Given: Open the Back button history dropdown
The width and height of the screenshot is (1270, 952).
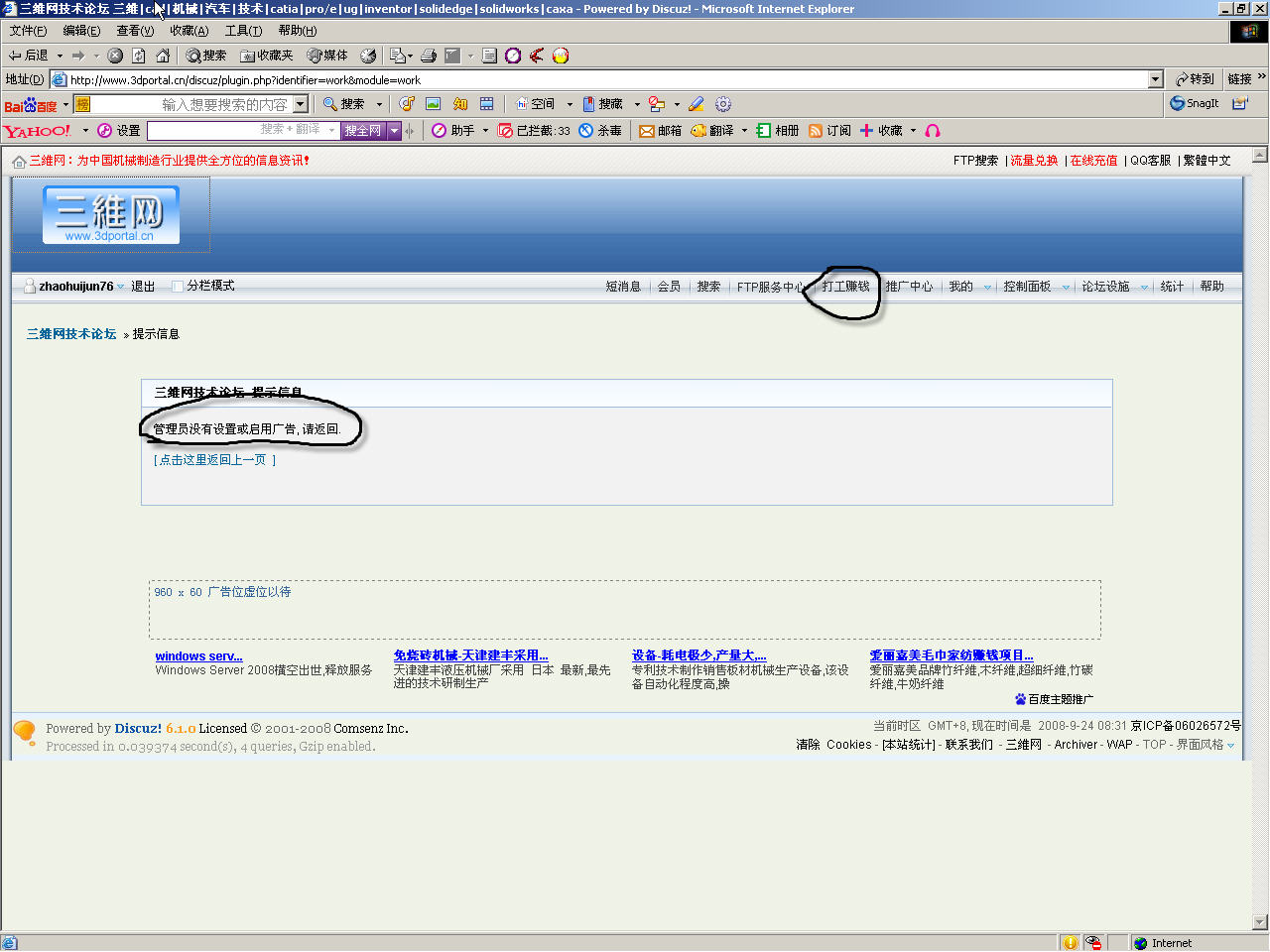Looking at the screenshot, I should pos(60,56).
